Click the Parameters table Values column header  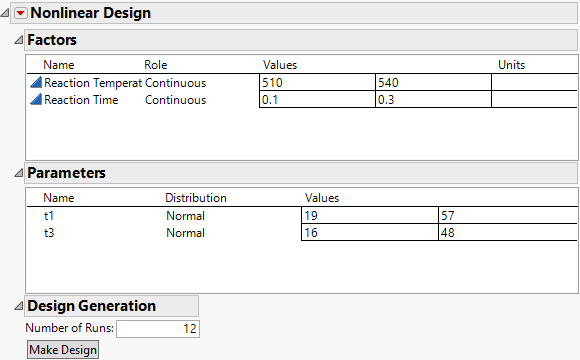(322, 198)
